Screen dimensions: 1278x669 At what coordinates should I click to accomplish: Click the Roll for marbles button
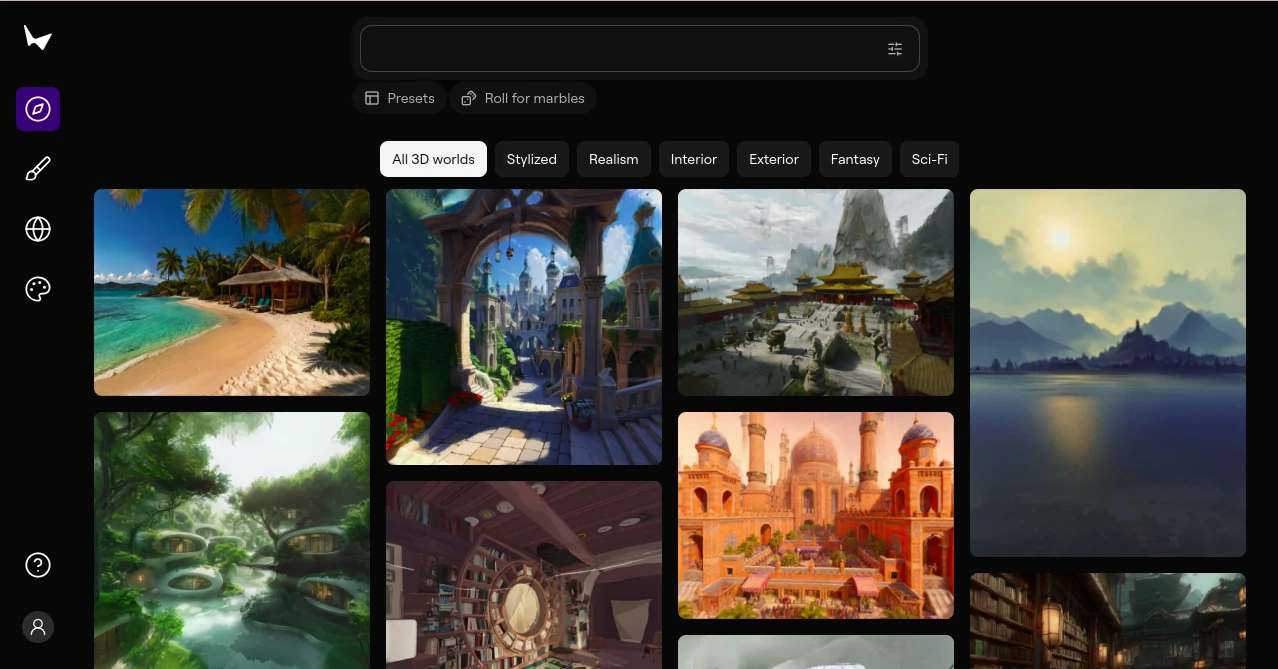523,98
